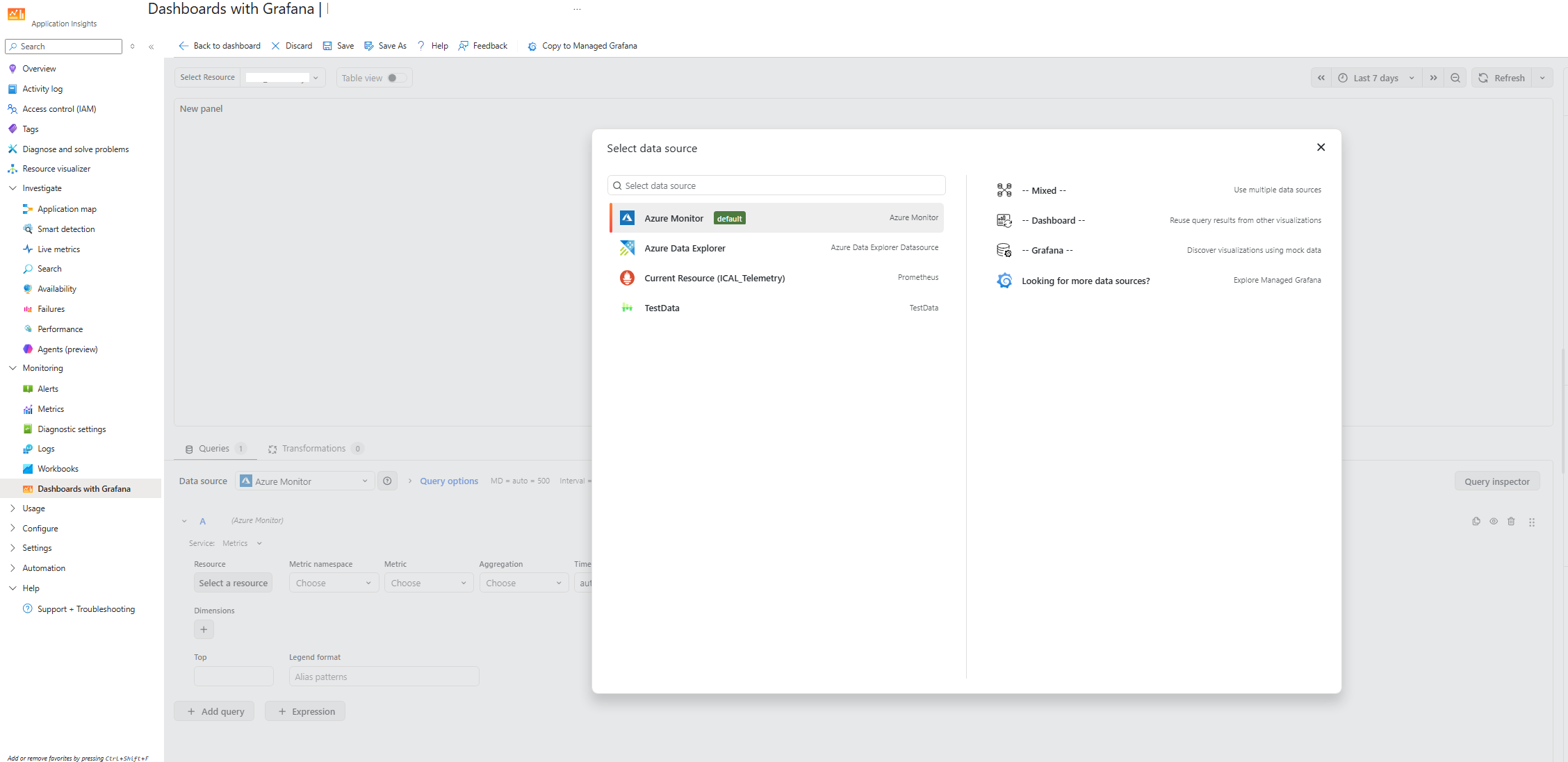Screen dimensions: 1568x762
Task: Open the Aggregation Choose dropdown
Action: (524, 583)
